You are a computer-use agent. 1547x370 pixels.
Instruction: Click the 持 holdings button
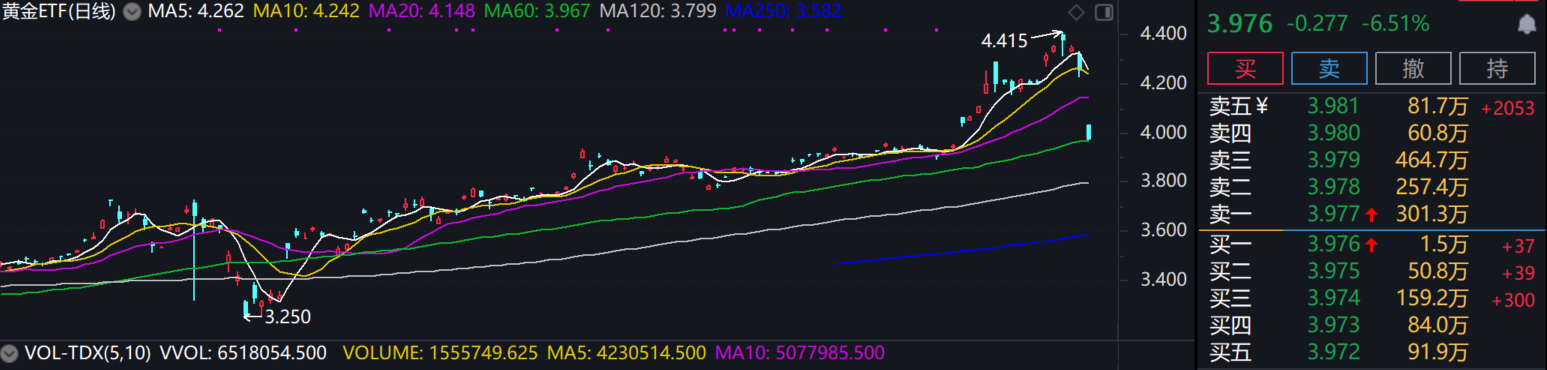pos(1497,68)
